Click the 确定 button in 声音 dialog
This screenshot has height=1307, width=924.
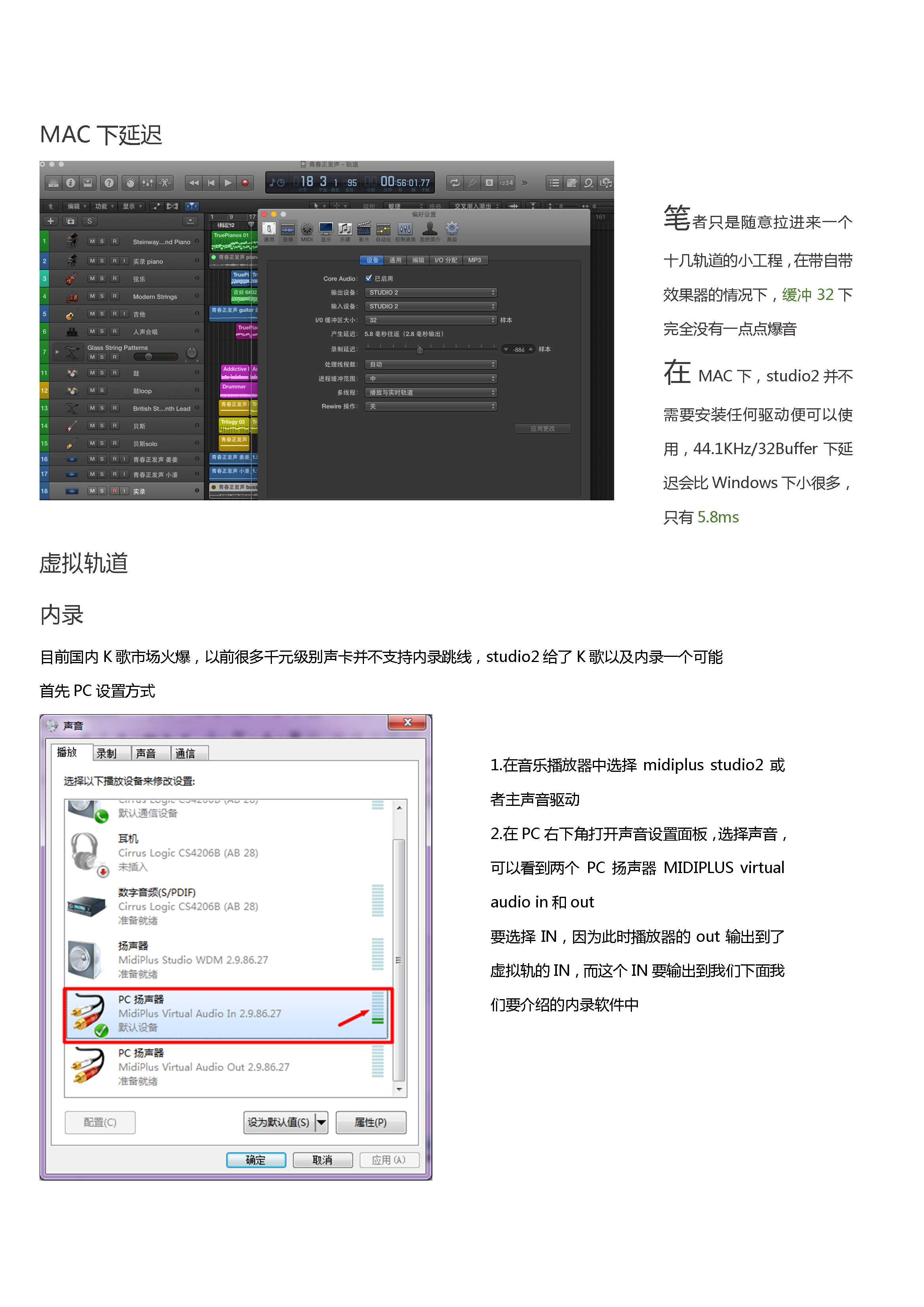256,1160
